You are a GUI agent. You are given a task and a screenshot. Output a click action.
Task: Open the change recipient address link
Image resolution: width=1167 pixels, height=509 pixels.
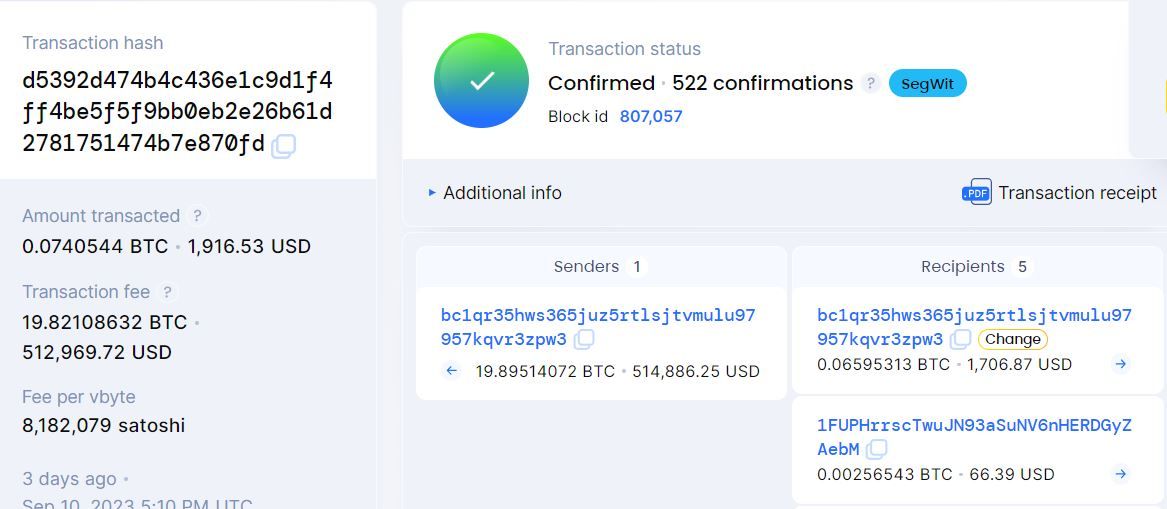pyautogui.click(x=974, y=316)
